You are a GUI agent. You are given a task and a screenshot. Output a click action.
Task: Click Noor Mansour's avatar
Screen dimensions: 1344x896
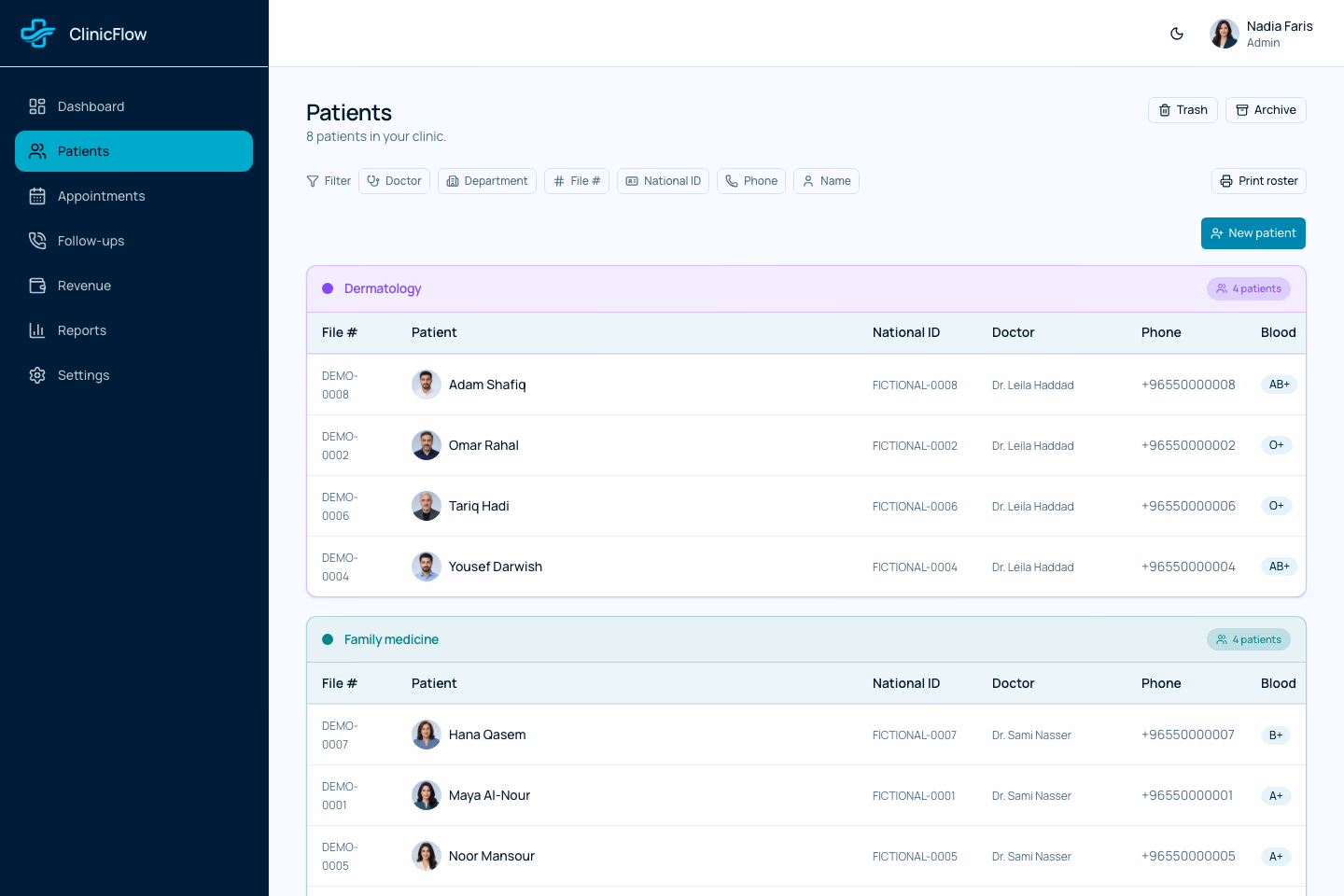pos(427,856)
